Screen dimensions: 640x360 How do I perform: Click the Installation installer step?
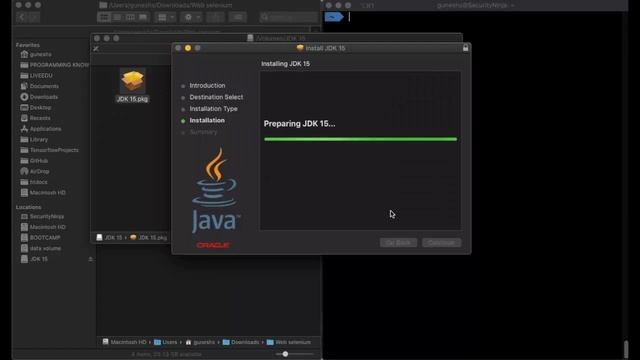coord(207,120)
